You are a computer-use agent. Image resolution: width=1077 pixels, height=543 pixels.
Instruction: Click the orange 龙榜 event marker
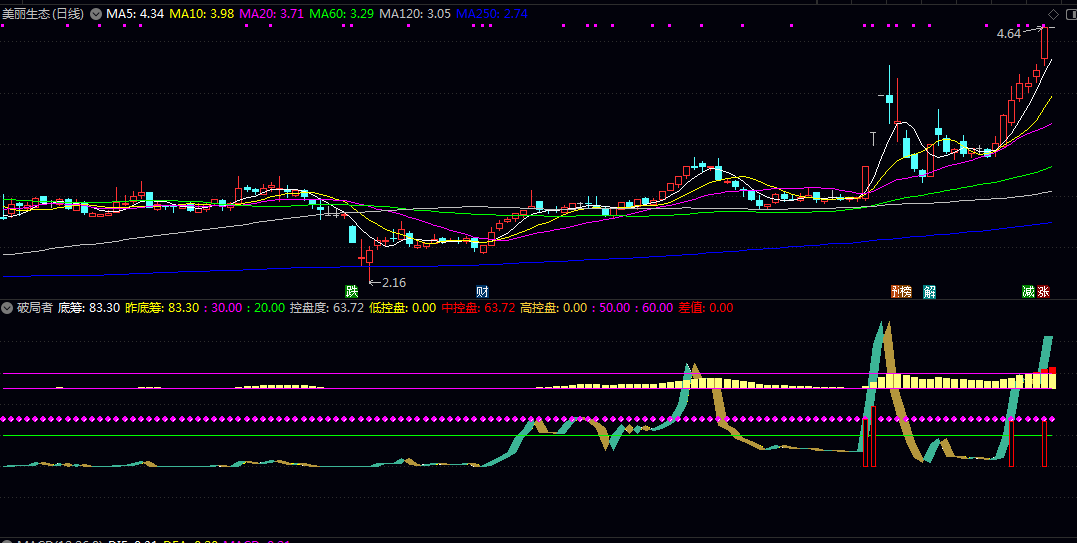click(x=901, y=292)
